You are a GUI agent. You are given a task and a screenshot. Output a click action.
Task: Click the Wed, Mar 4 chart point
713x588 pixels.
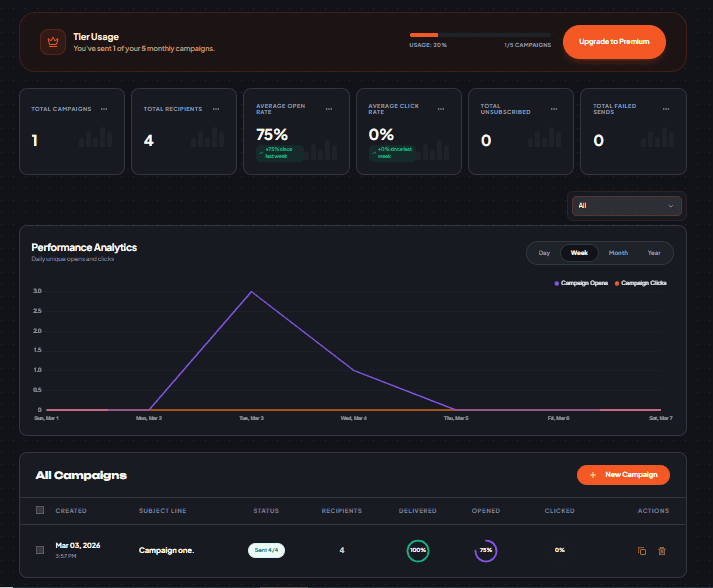pyautogui.click(x=354, y=370)
